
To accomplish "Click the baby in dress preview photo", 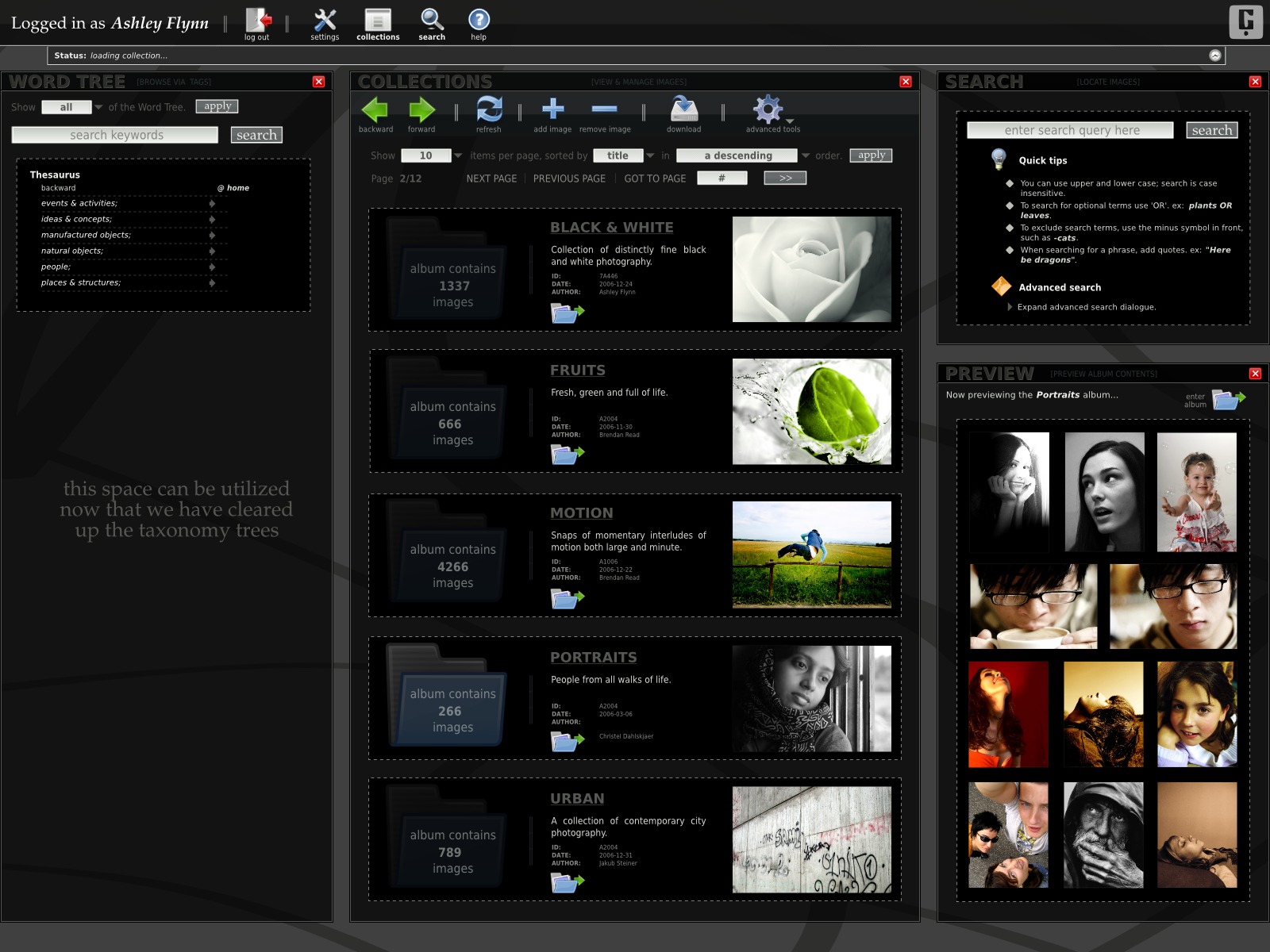I will point(1197,492).
